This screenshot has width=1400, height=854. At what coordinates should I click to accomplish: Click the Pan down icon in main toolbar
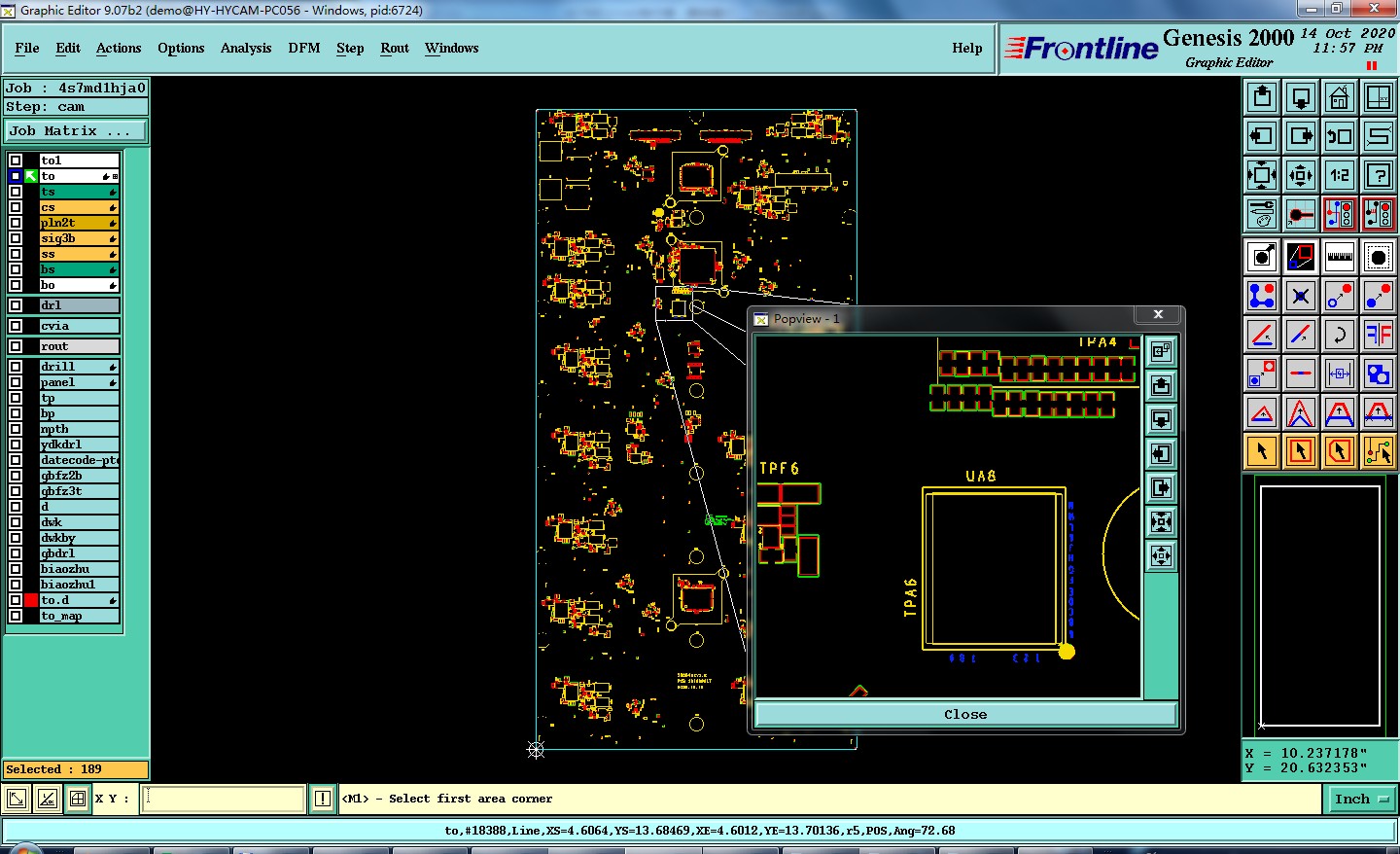click(x=1301, y=97)
